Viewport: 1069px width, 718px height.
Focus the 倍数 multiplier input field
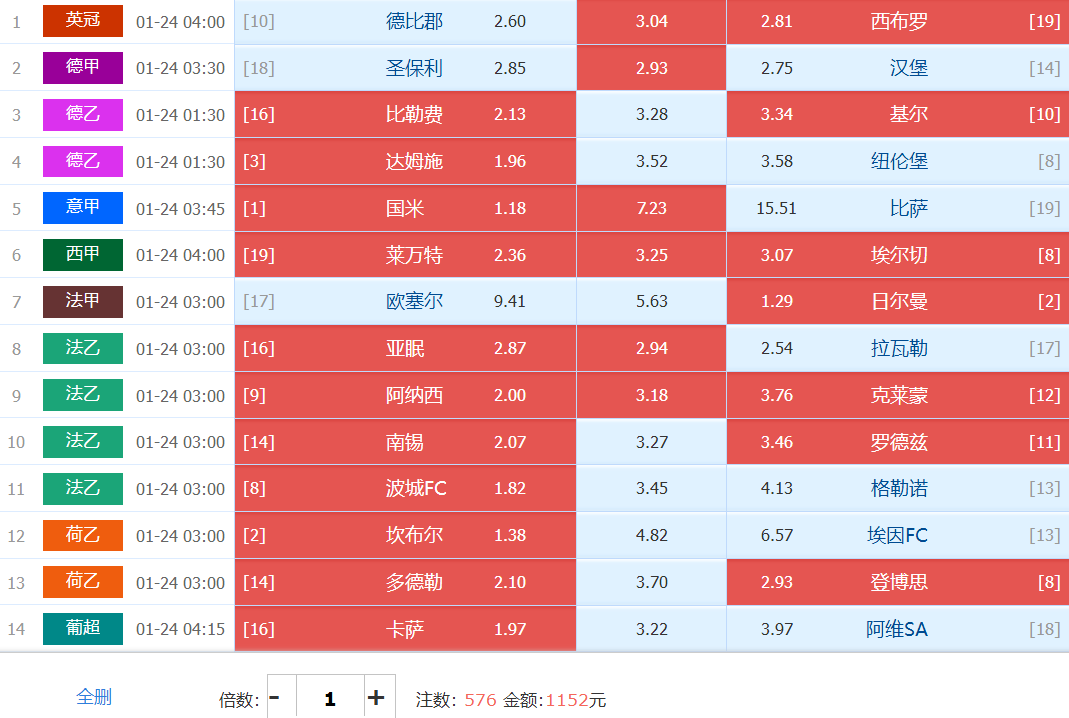click(x=329, y=698)
